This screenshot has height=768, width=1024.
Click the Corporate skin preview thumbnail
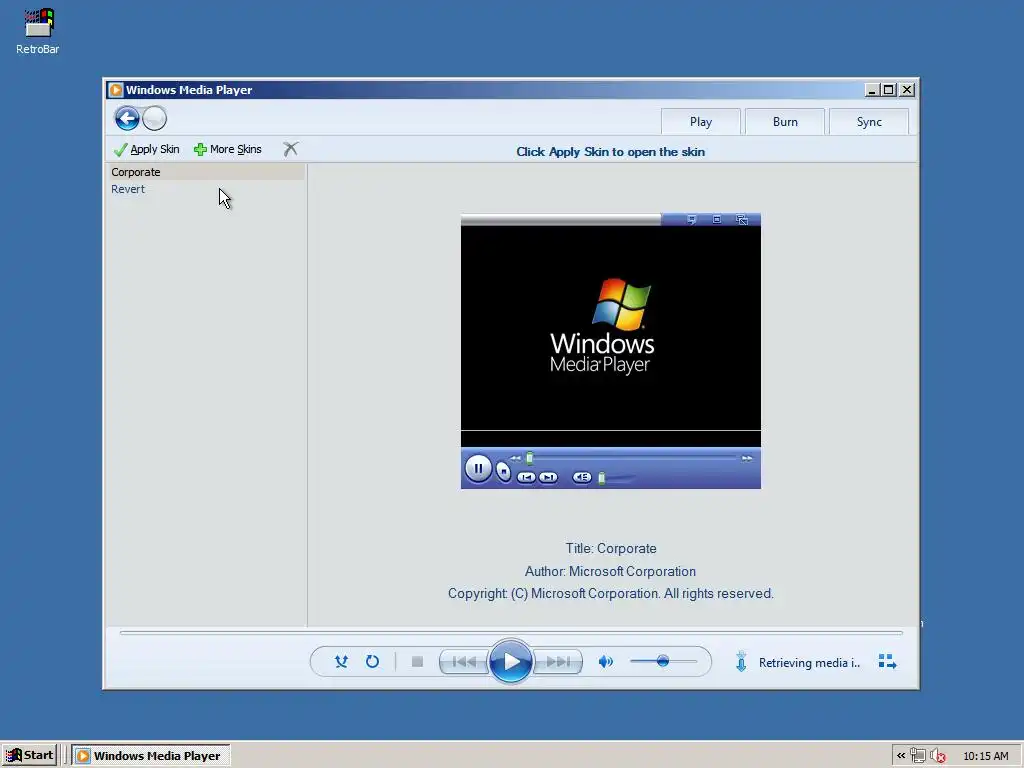point(611,351)
